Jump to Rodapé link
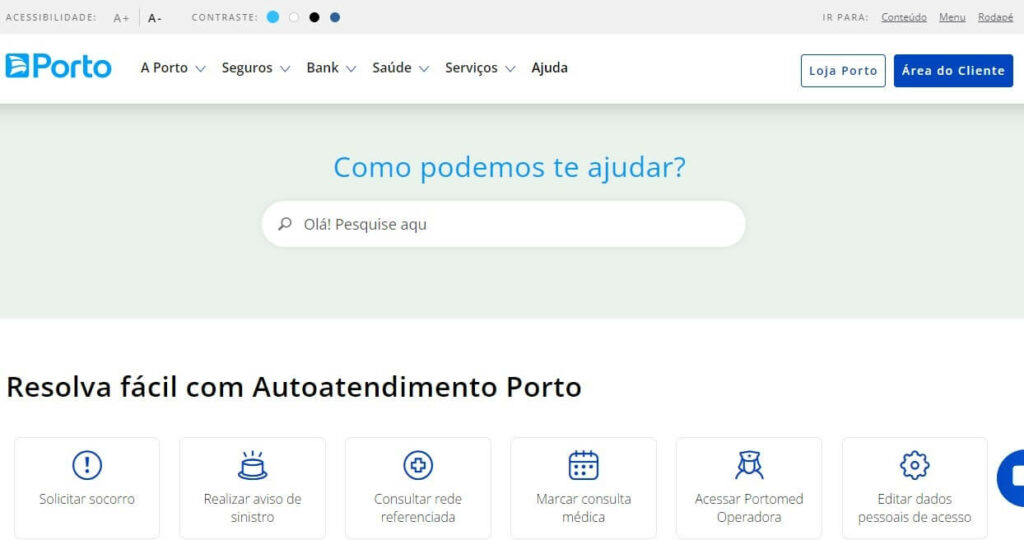 coord(995,18)
